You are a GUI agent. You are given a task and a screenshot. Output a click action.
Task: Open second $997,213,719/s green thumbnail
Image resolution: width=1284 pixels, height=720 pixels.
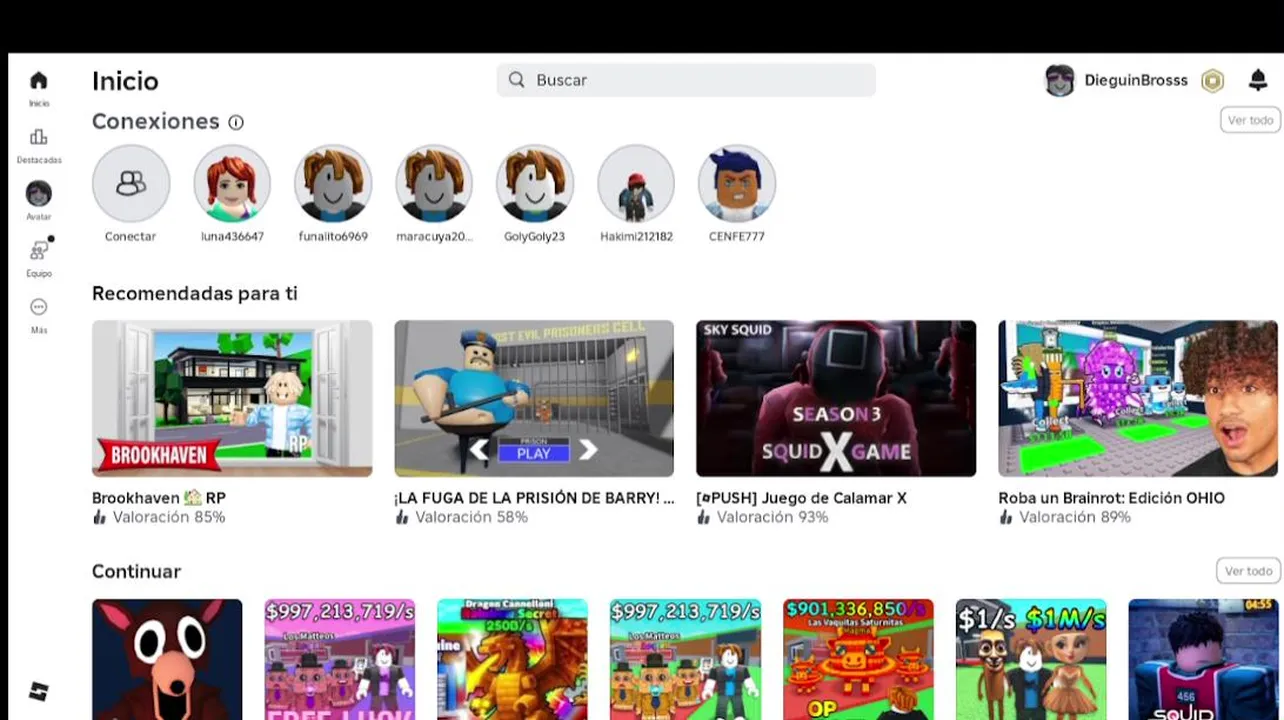(x=685, y=659)
